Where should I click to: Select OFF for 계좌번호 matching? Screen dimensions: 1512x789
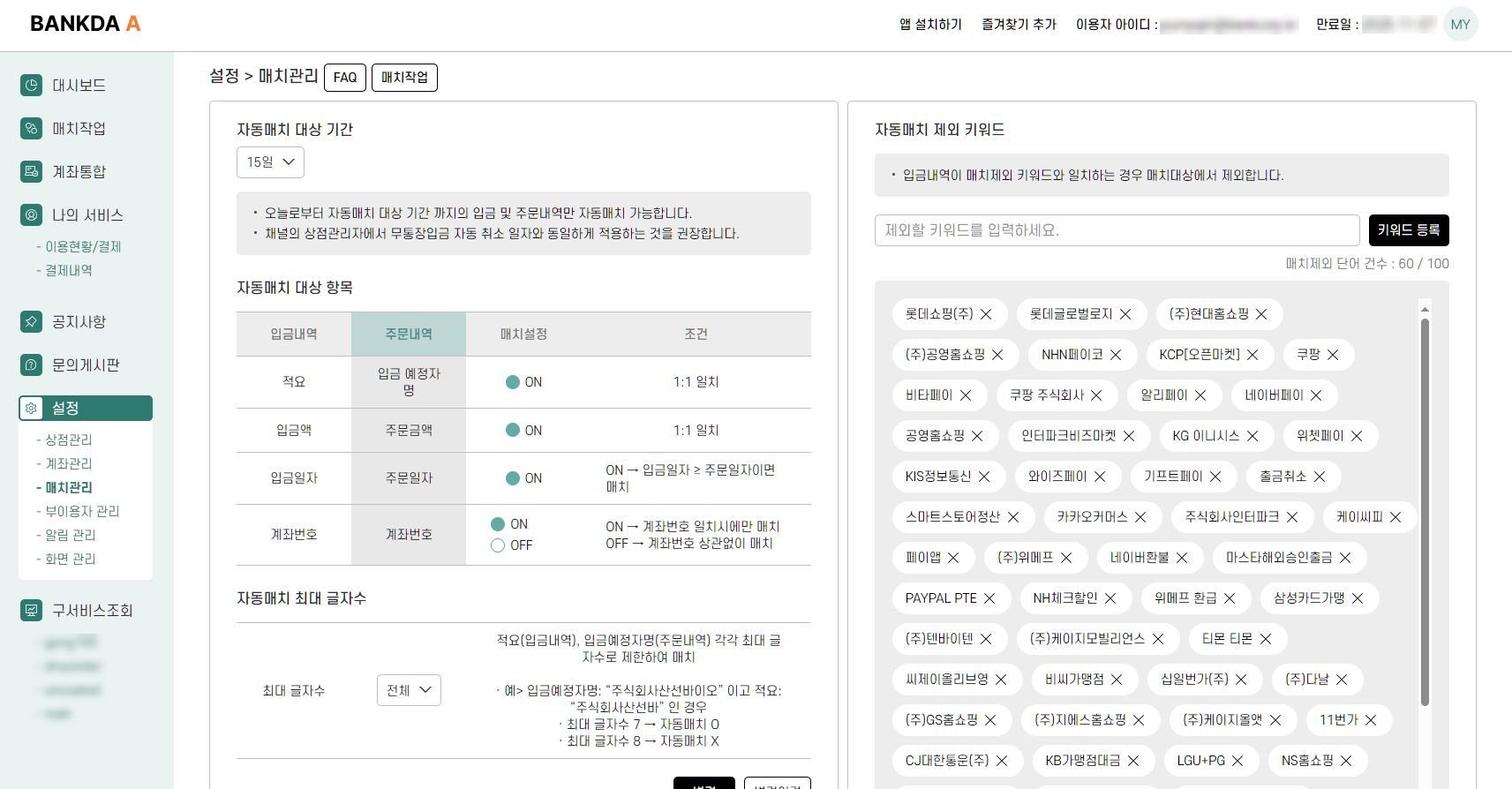pyautogui.click(x=498, y=545)
